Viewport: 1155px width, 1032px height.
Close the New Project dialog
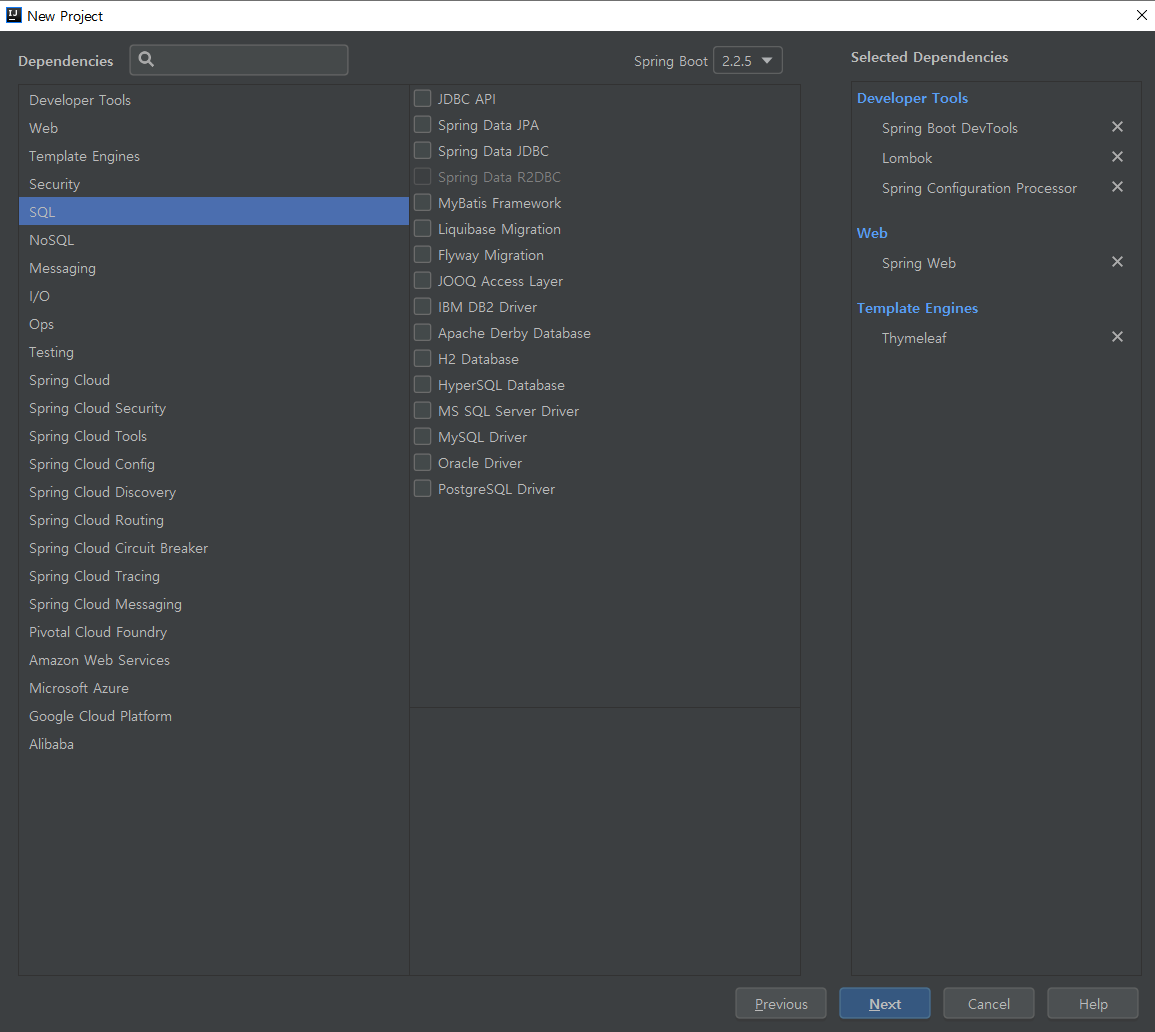click(1141, 15)
